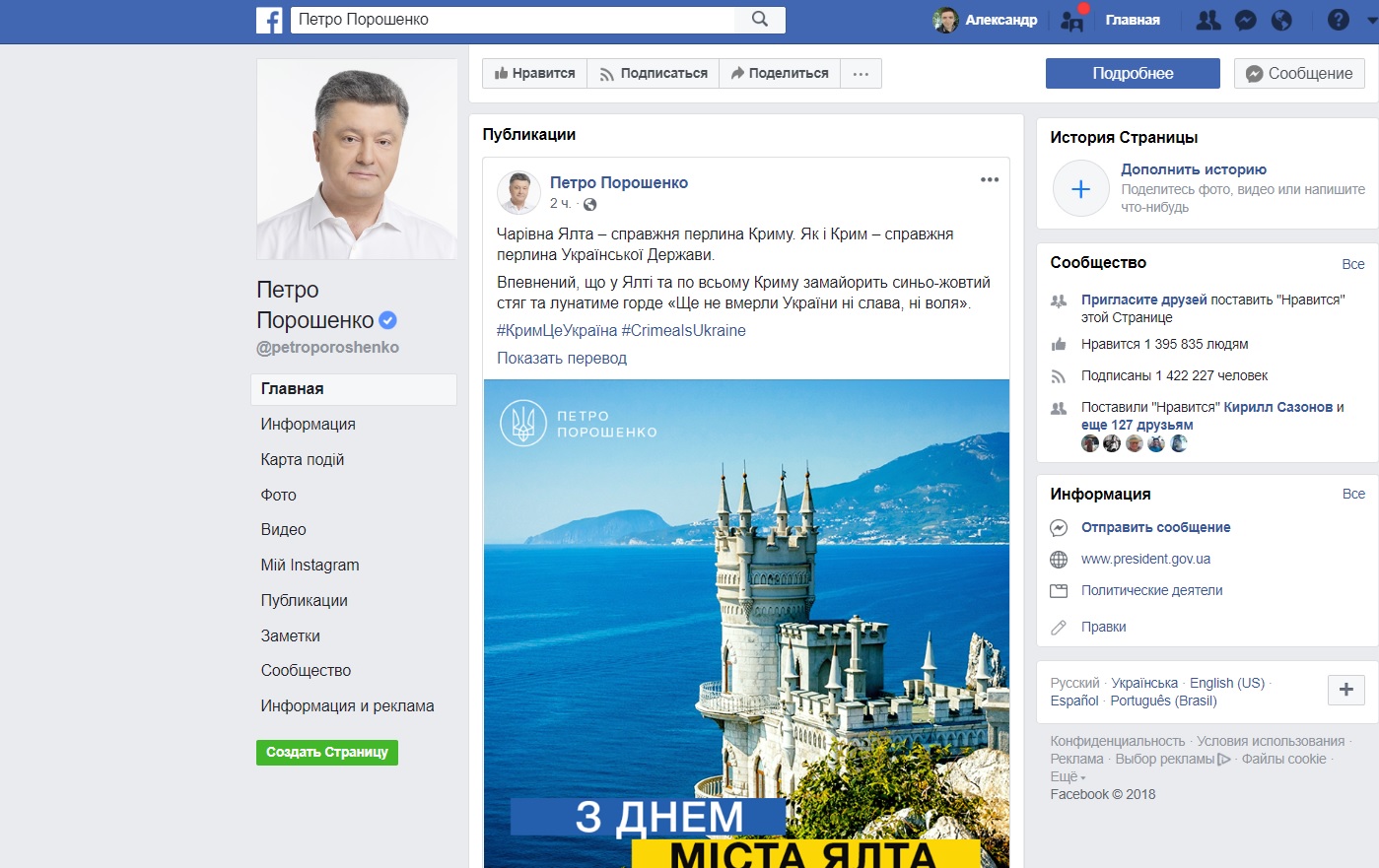Click the pencil icon beside Правки

(1059, 627)
